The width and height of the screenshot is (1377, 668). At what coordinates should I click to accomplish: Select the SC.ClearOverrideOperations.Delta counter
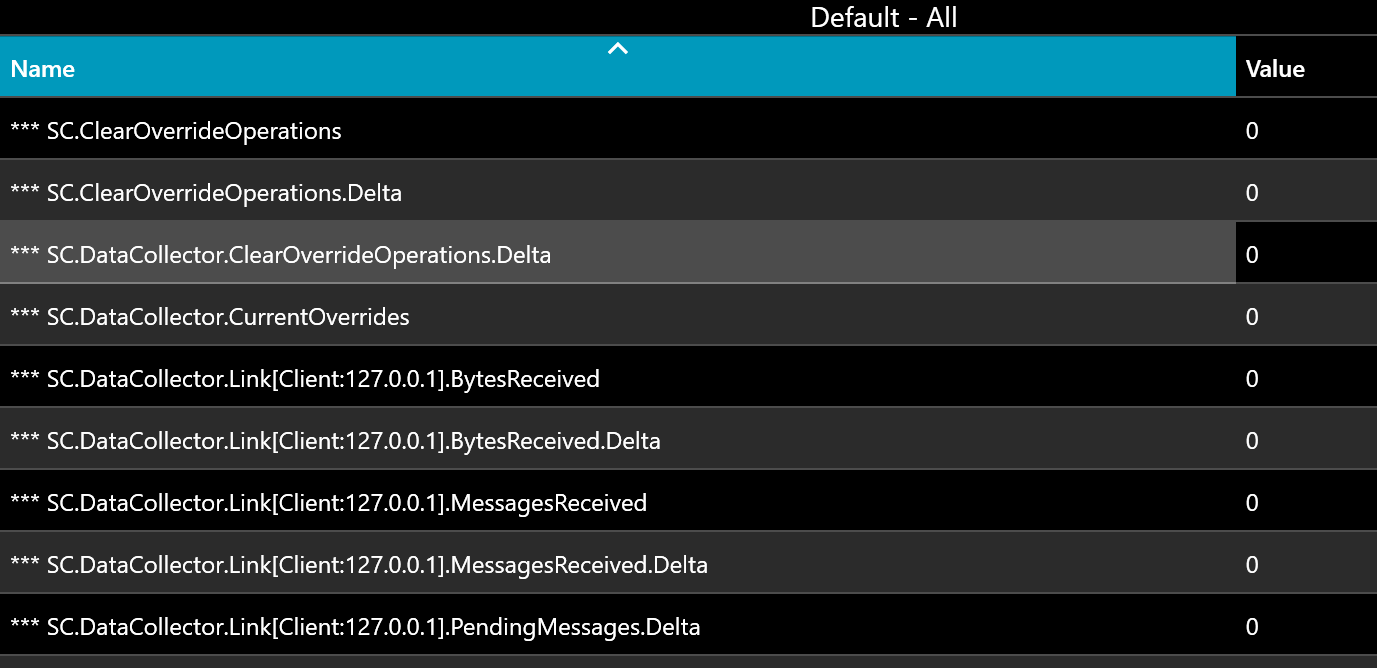coord(400,192)
